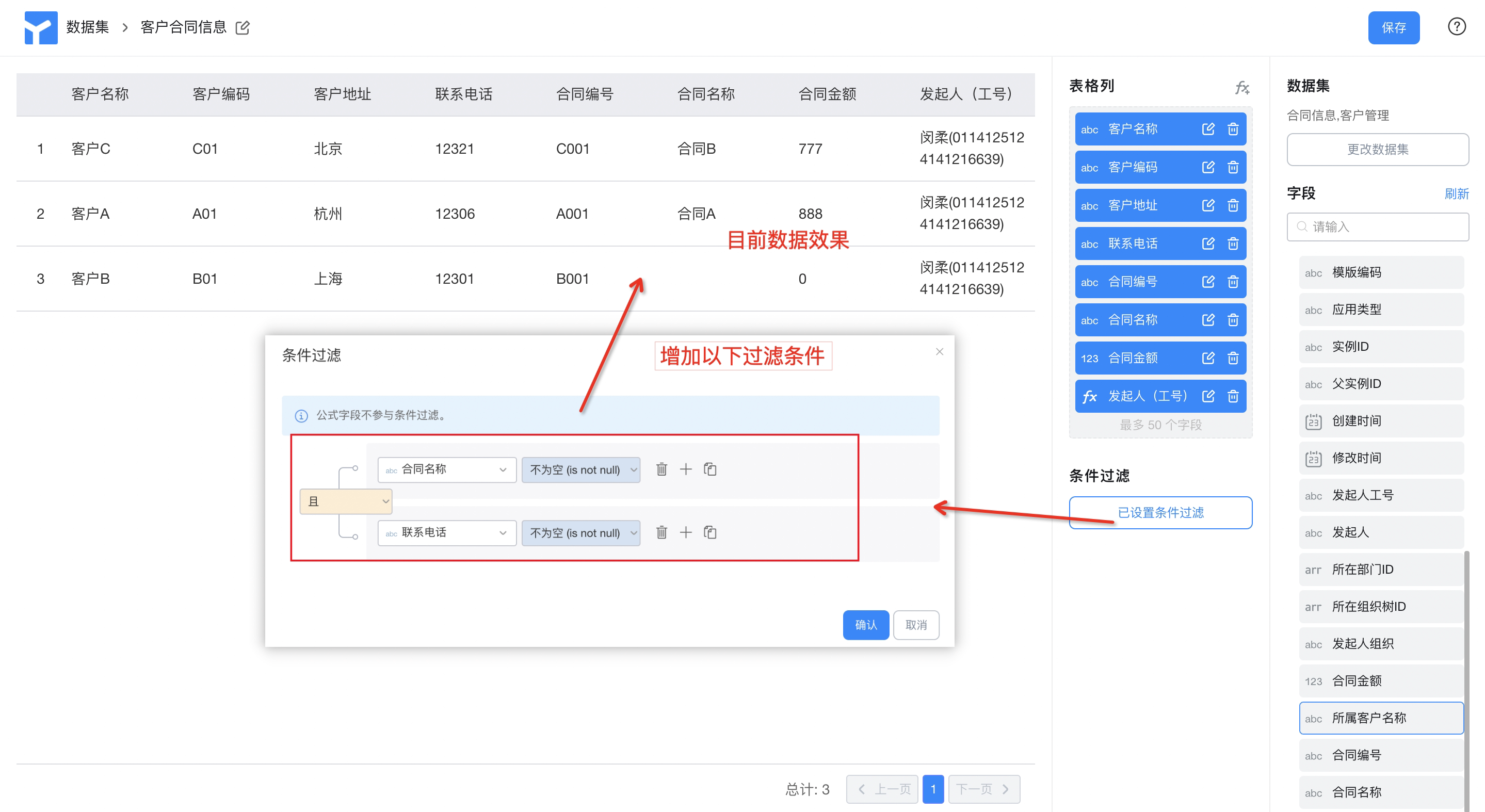Viewport: 1485px width, 812px height.
Task: Go to page 1 in pagination
Action: tap(933, 789)
